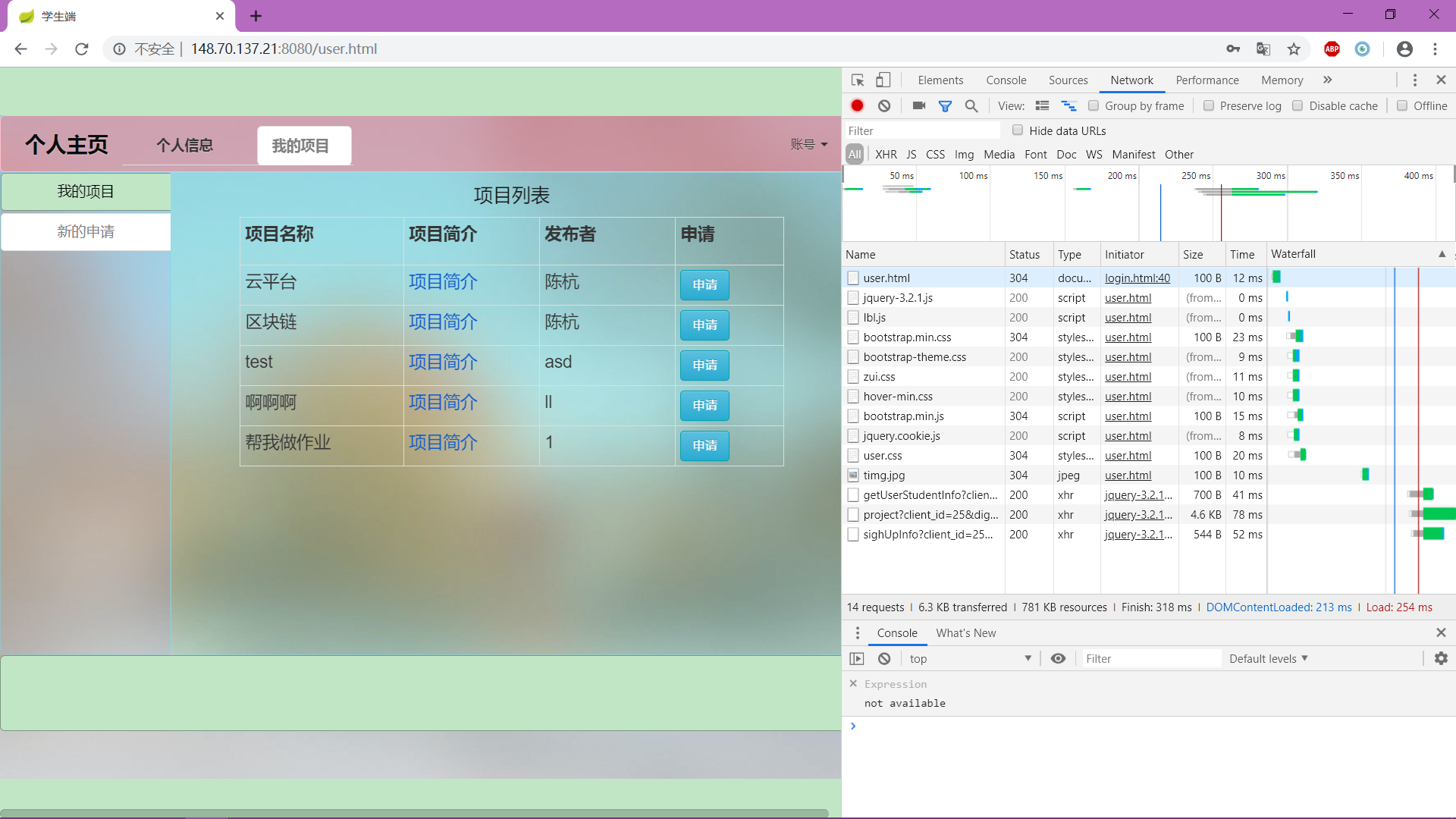
Task: Click the live expression eye icon
Action: click(x=1058, y=658)
